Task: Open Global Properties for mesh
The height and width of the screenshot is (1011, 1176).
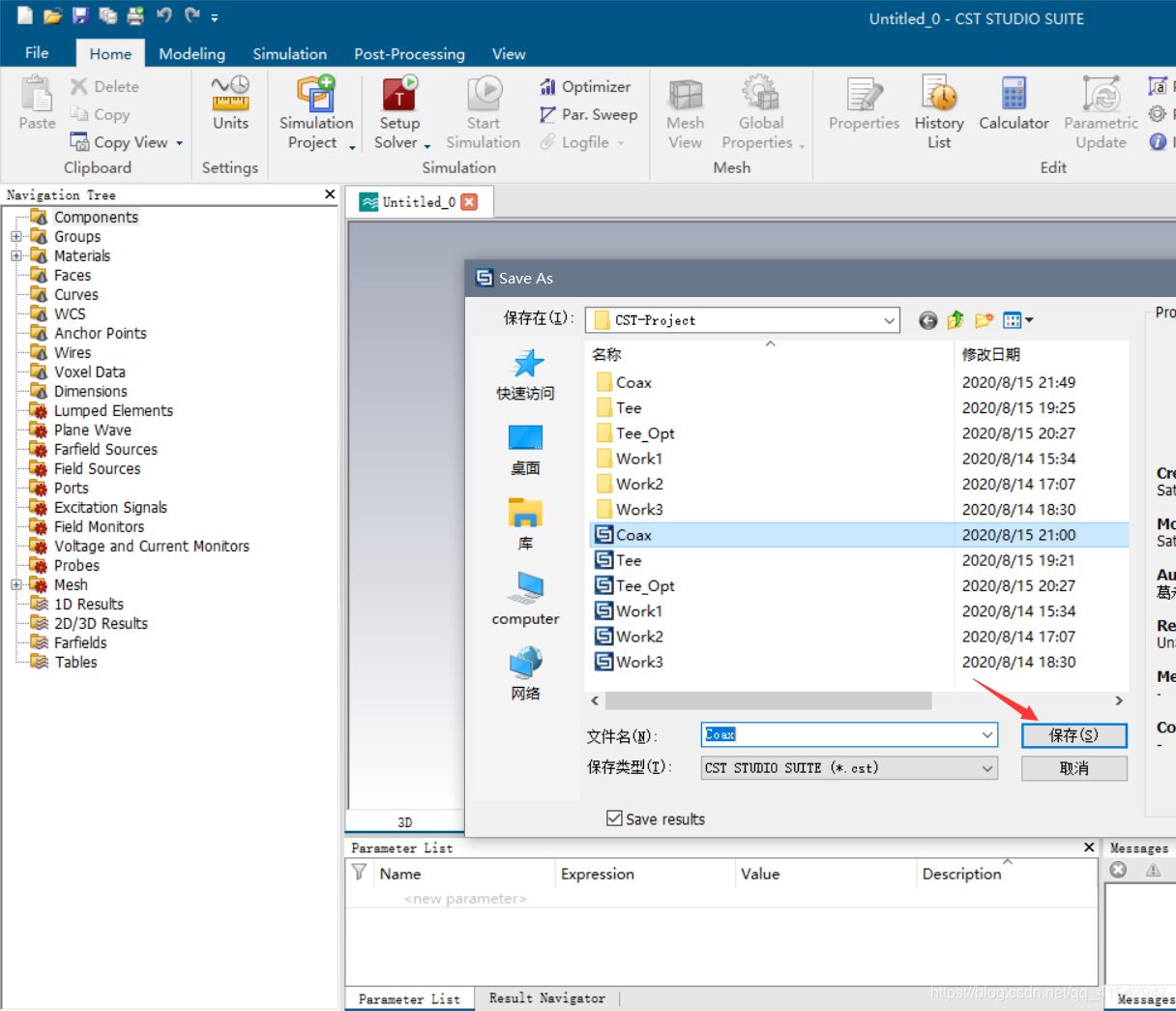Action: pos(761,112)
